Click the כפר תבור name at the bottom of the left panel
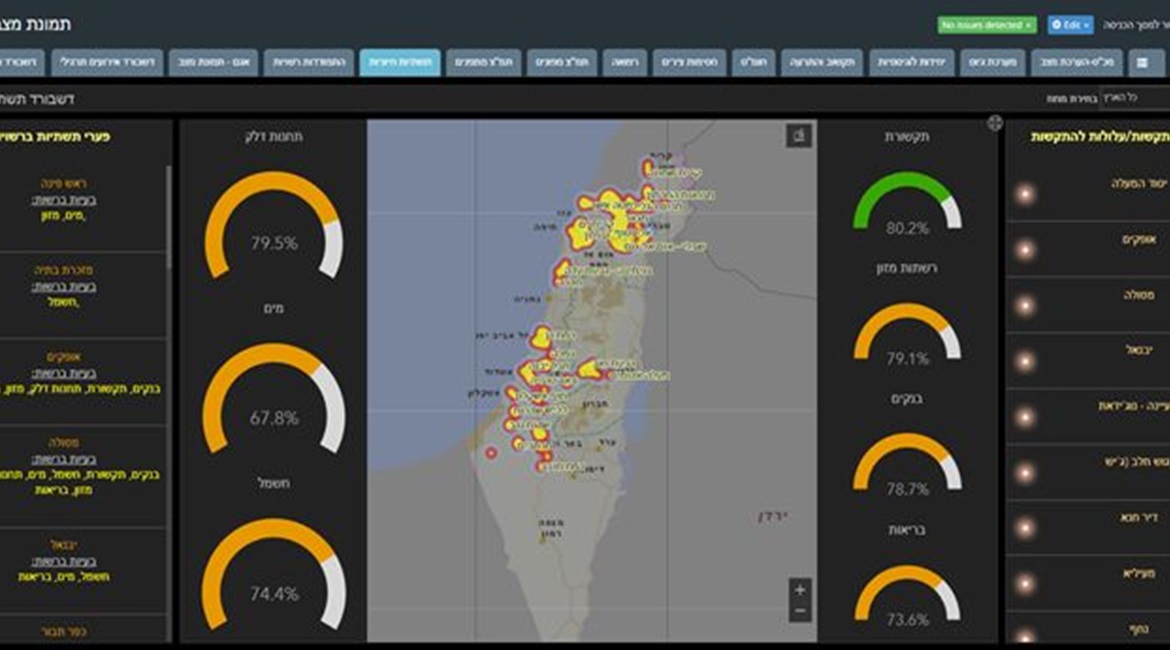Image resolution: width=1170 pixels, height=650 pixels. (64, 631)
